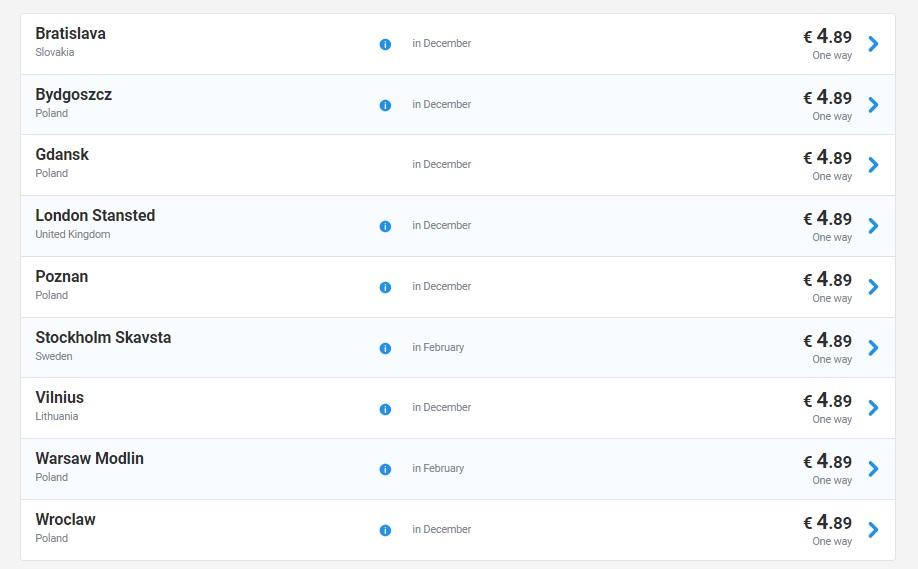Screen dimensions: 918x569
Task: Click the chevron arrow for Gdansk
Action: point(873,165)
